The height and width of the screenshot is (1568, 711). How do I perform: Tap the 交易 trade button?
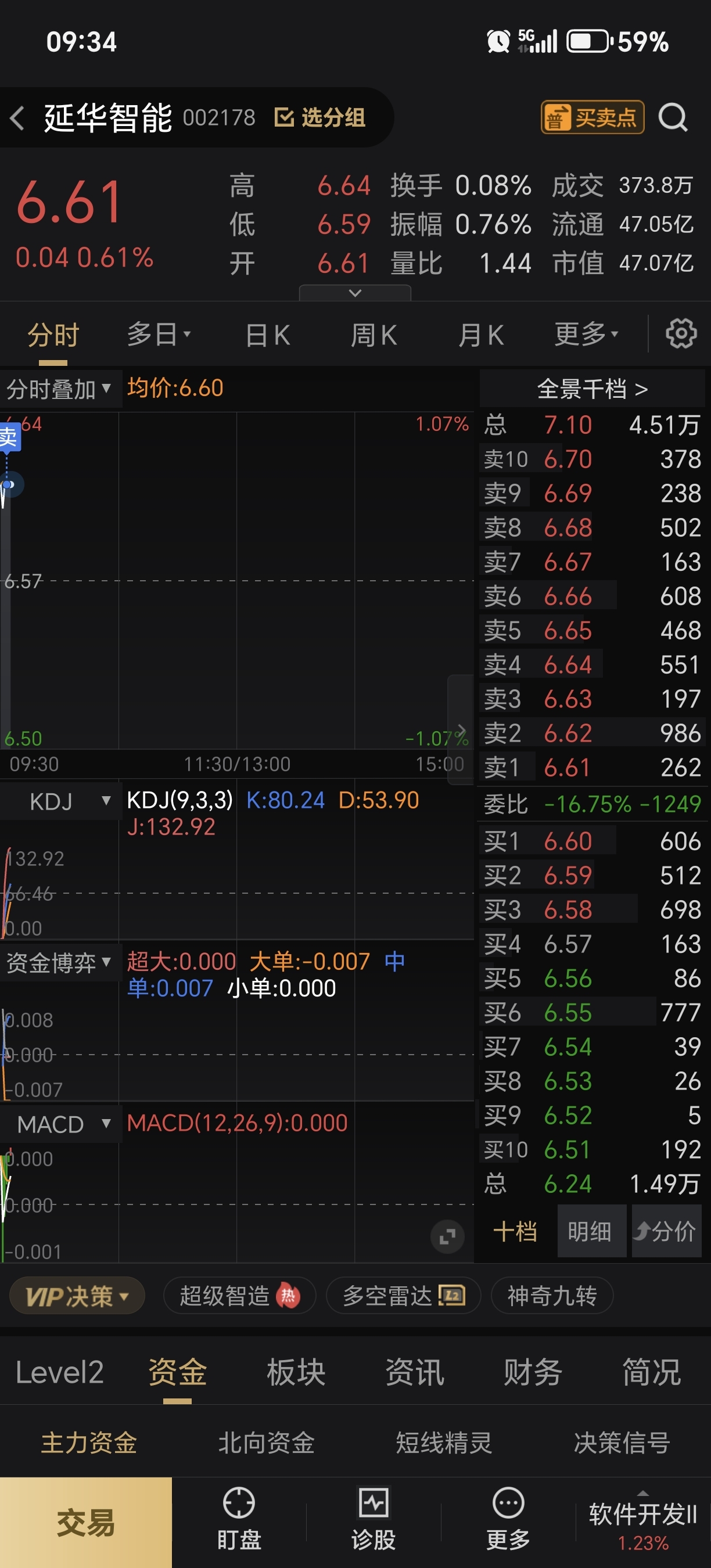click(x=86, y=1522)
